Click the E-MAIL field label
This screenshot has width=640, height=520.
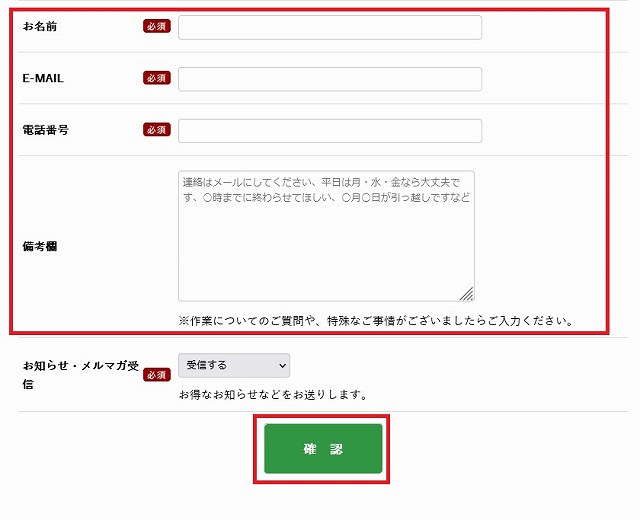(43, 78)
